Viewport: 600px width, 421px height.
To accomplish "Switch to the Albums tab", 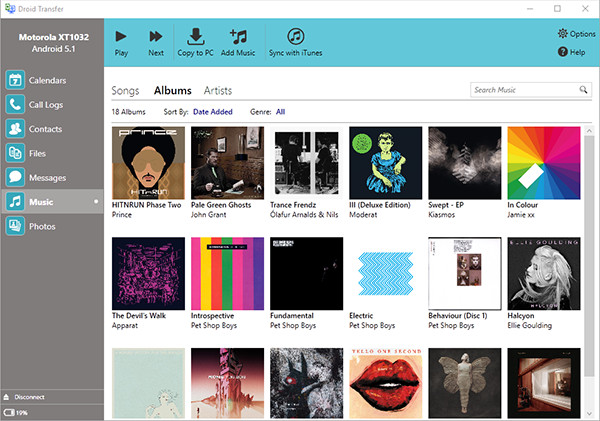I will click(173, 90).
